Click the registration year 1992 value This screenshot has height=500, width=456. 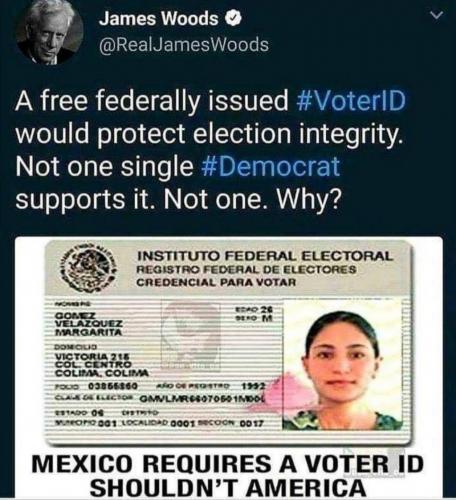coord(254,387)
